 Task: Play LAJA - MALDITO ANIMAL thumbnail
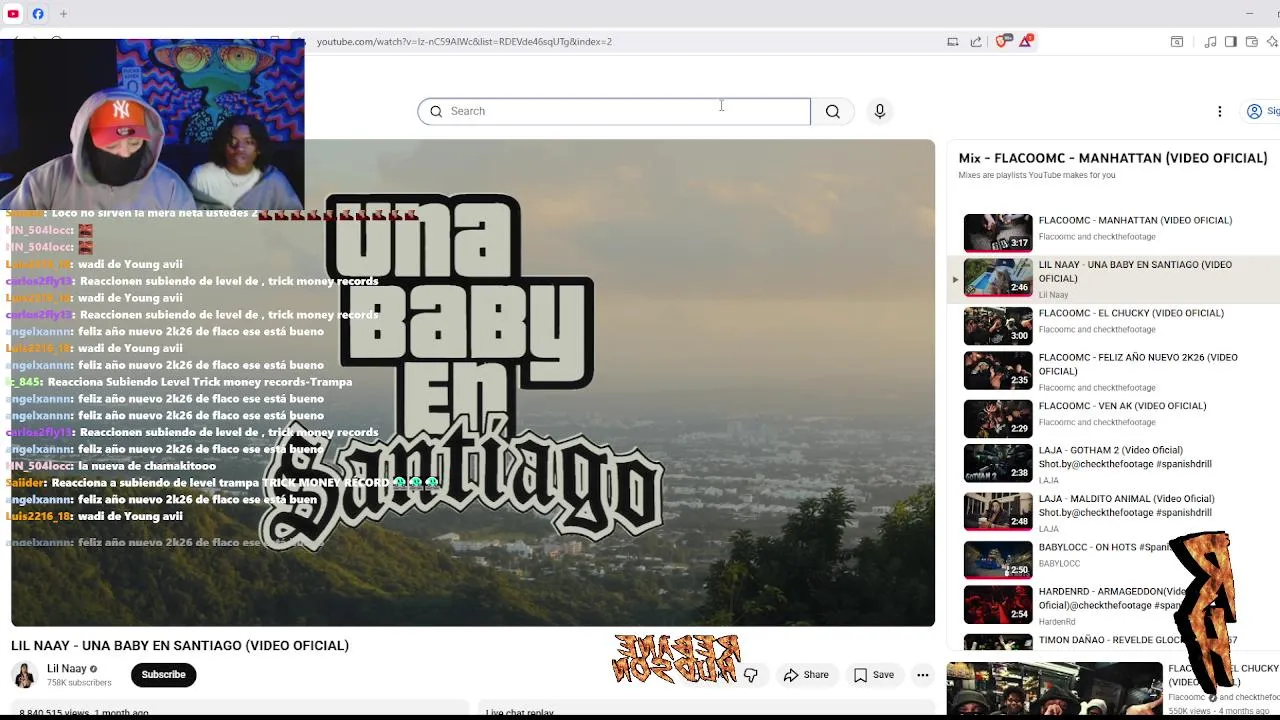(998, 511)
